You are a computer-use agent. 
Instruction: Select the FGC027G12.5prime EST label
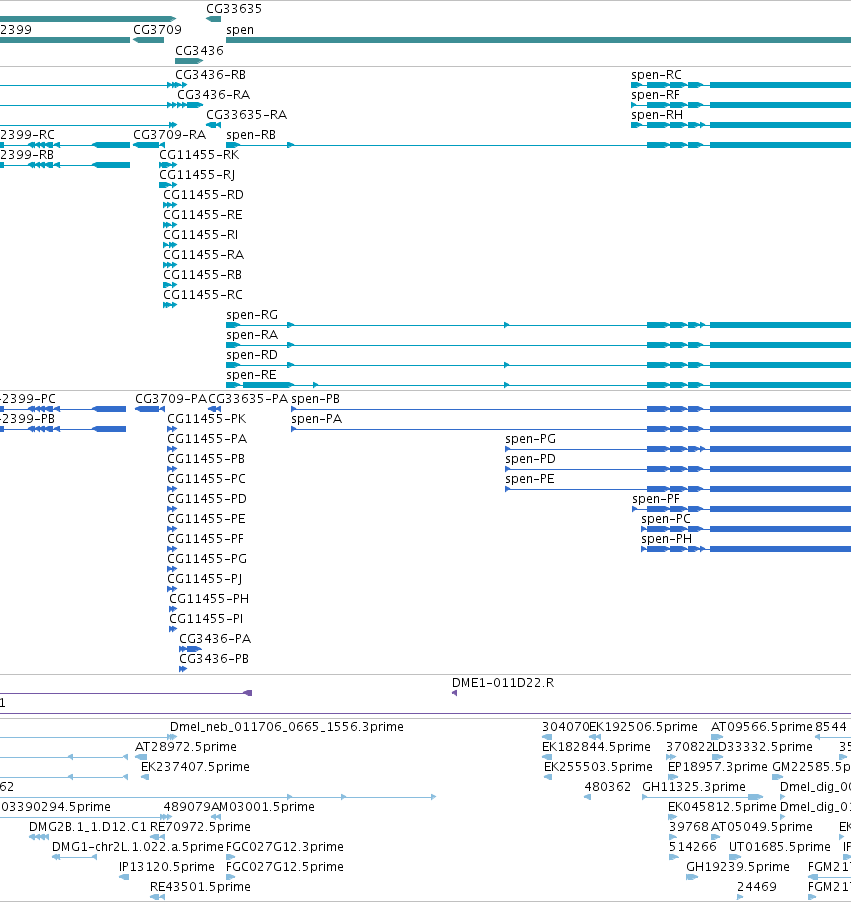tap(285, 867)
